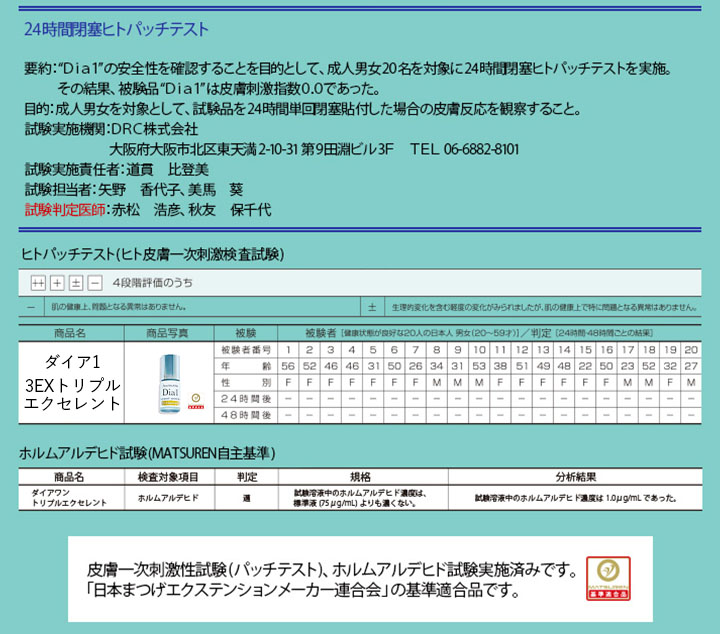Click the phone number TEL 06-6882-8101
The height and width of the screenshot is (634, 720).
[465, 149]
